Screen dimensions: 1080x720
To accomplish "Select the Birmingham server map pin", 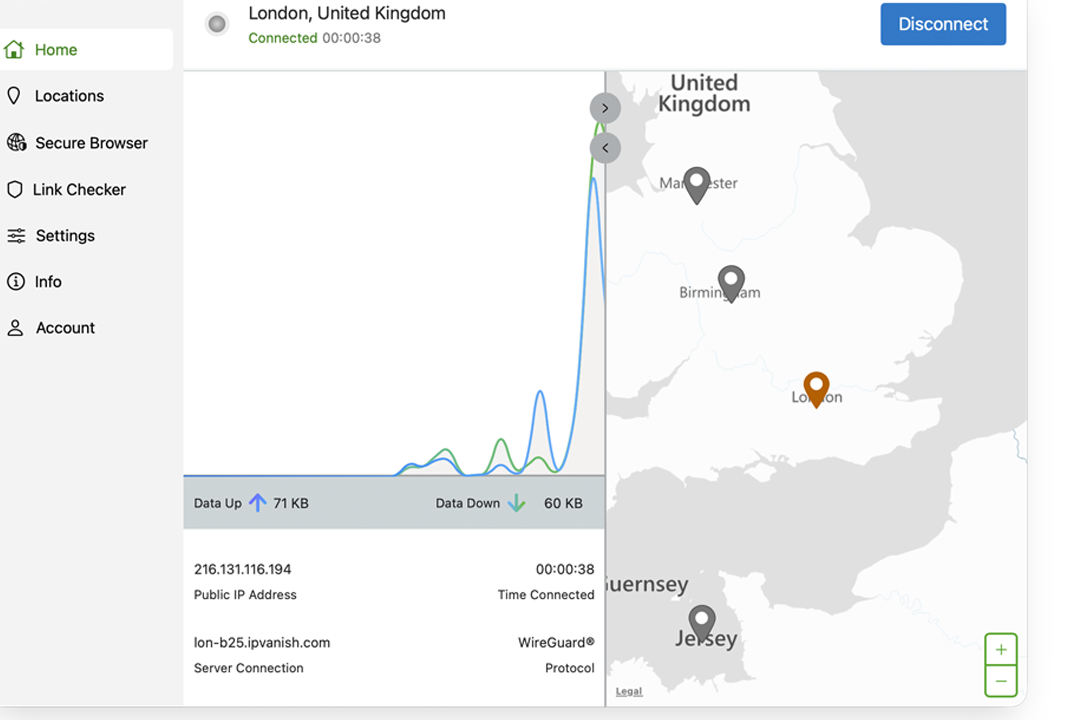I will coord(732,281).
